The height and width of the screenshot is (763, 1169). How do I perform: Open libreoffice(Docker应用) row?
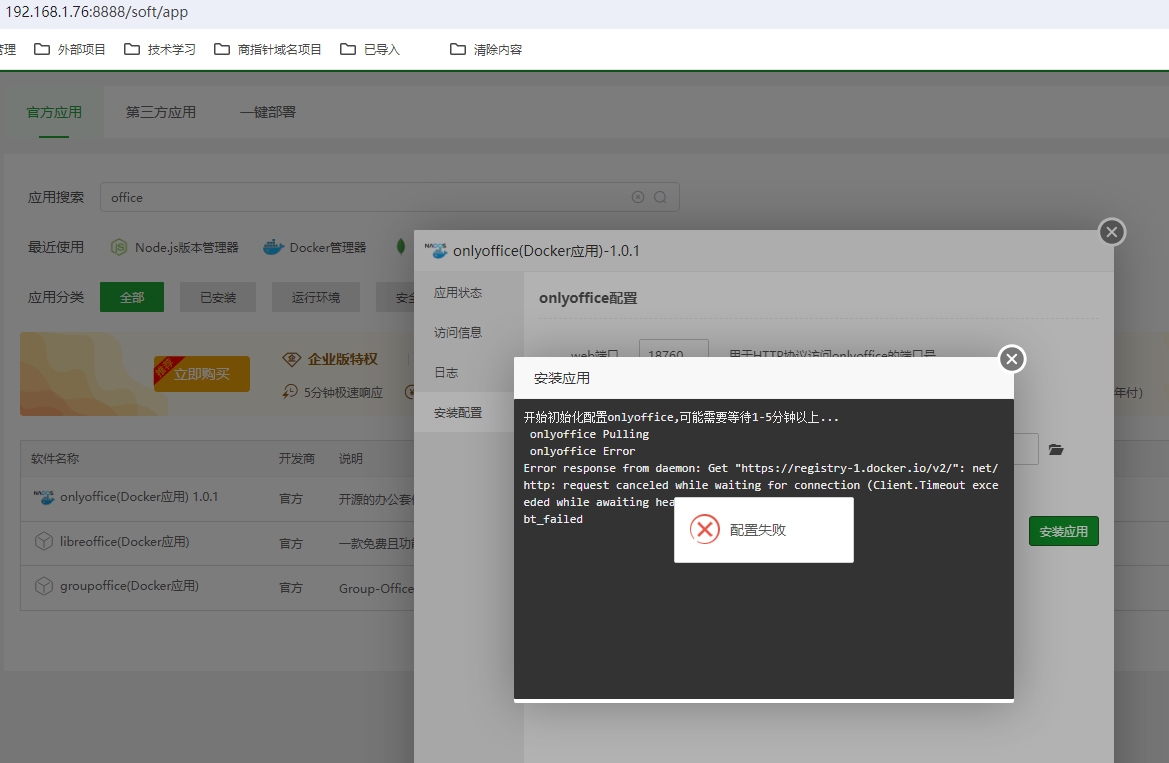coord(125,541)
